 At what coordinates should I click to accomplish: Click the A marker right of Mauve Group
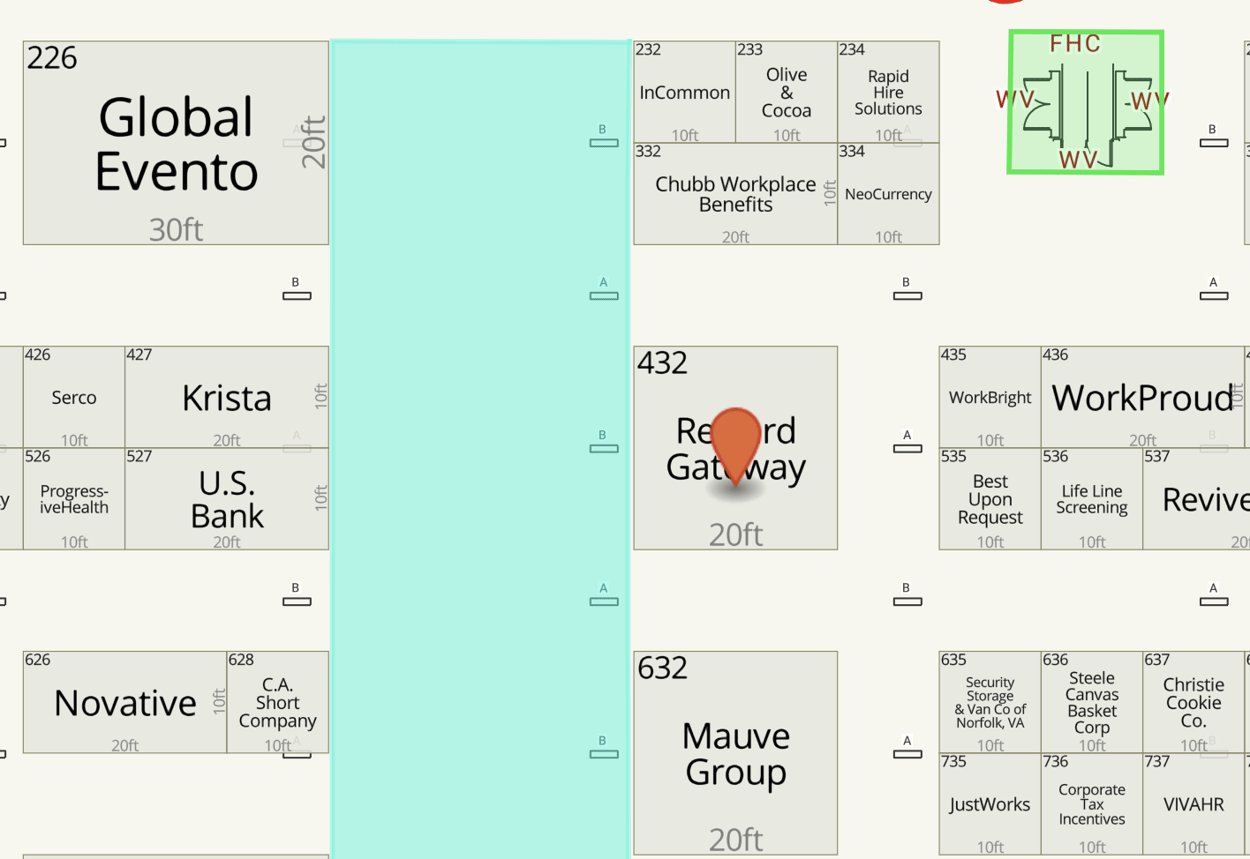coord(907,753)
